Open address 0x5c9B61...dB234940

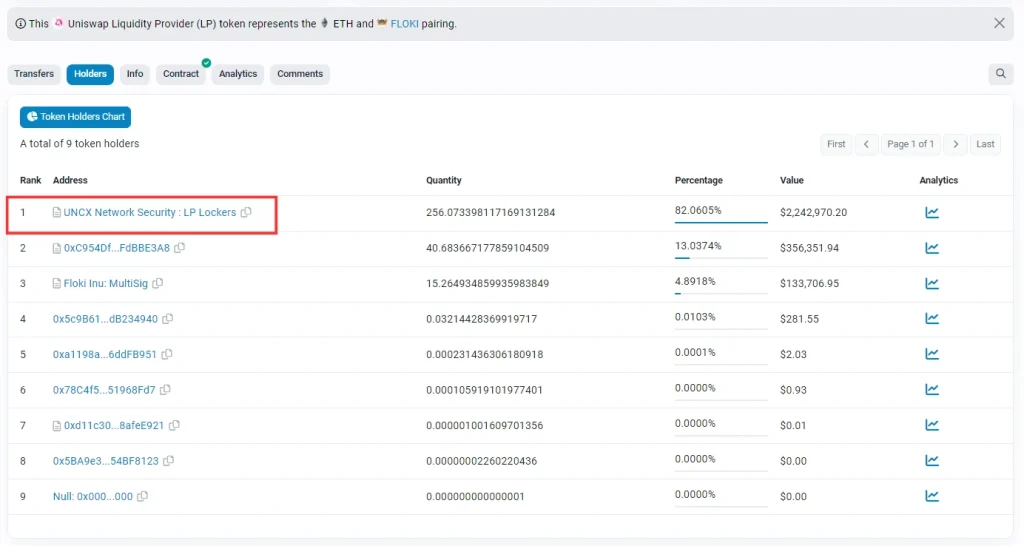coord(105,319)
